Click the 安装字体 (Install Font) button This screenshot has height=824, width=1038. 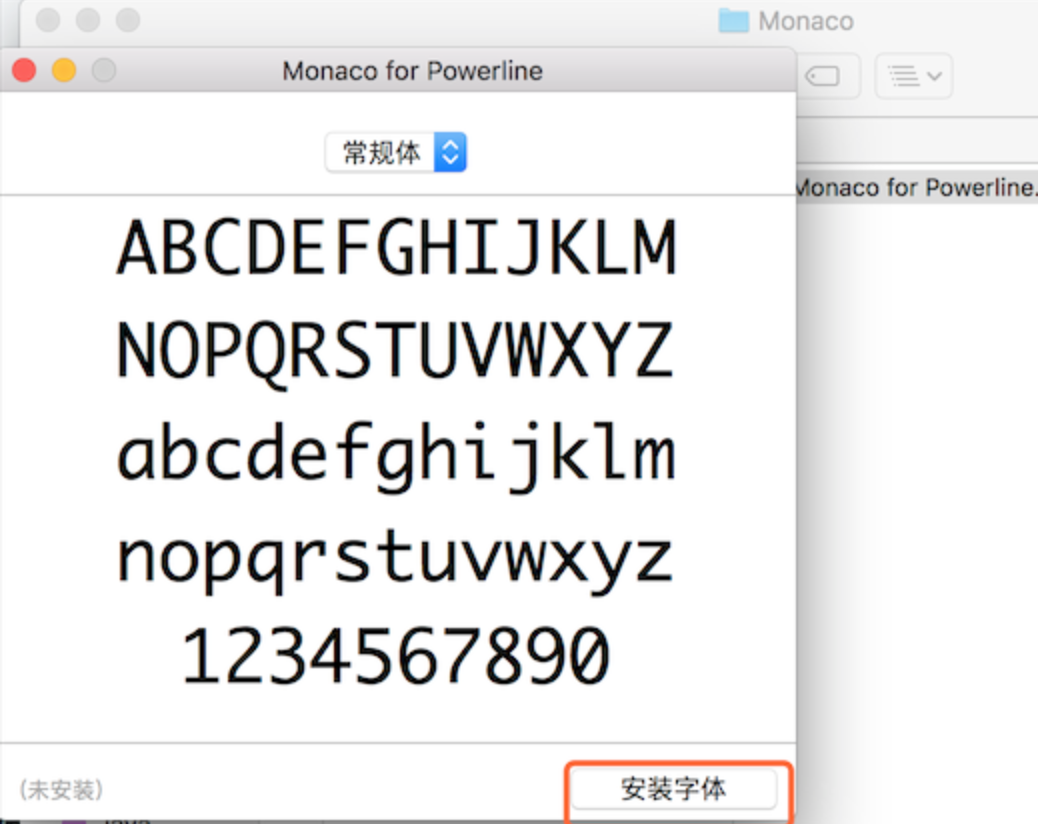pos(674,788)
